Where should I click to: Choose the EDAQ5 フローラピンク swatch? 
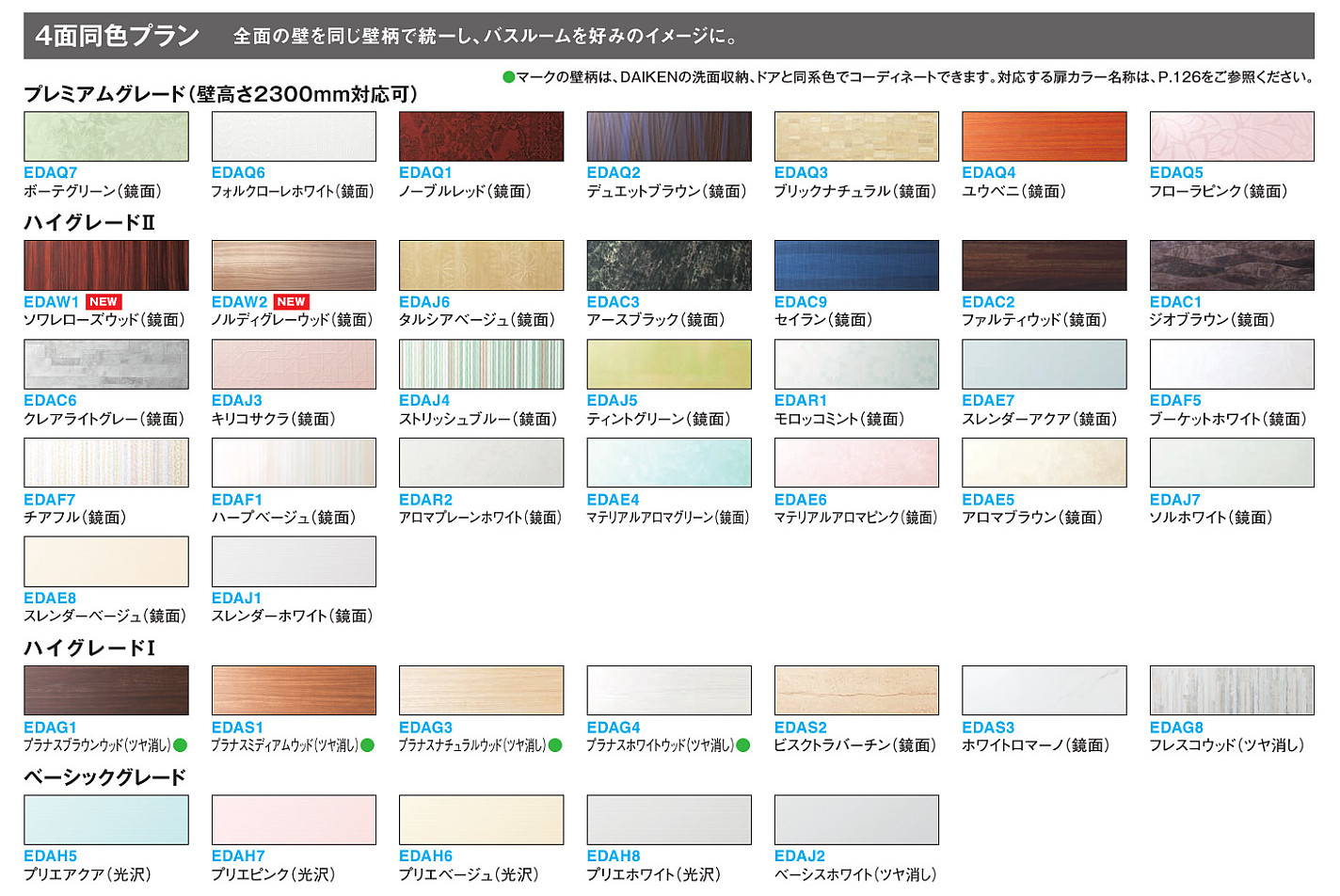(1232, 136)
